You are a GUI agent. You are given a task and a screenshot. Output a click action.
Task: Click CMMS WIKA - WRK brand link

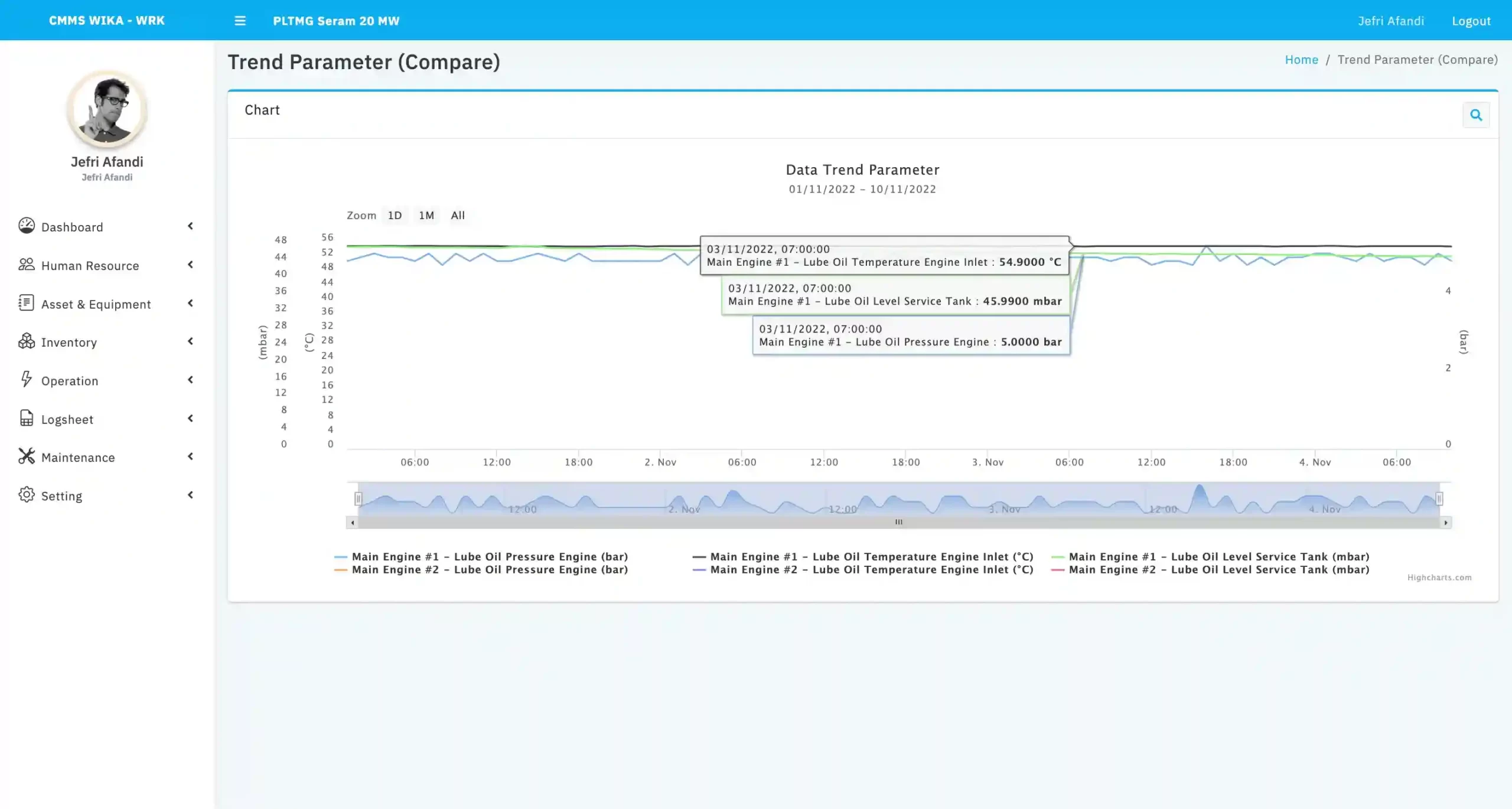coord(107,21)
